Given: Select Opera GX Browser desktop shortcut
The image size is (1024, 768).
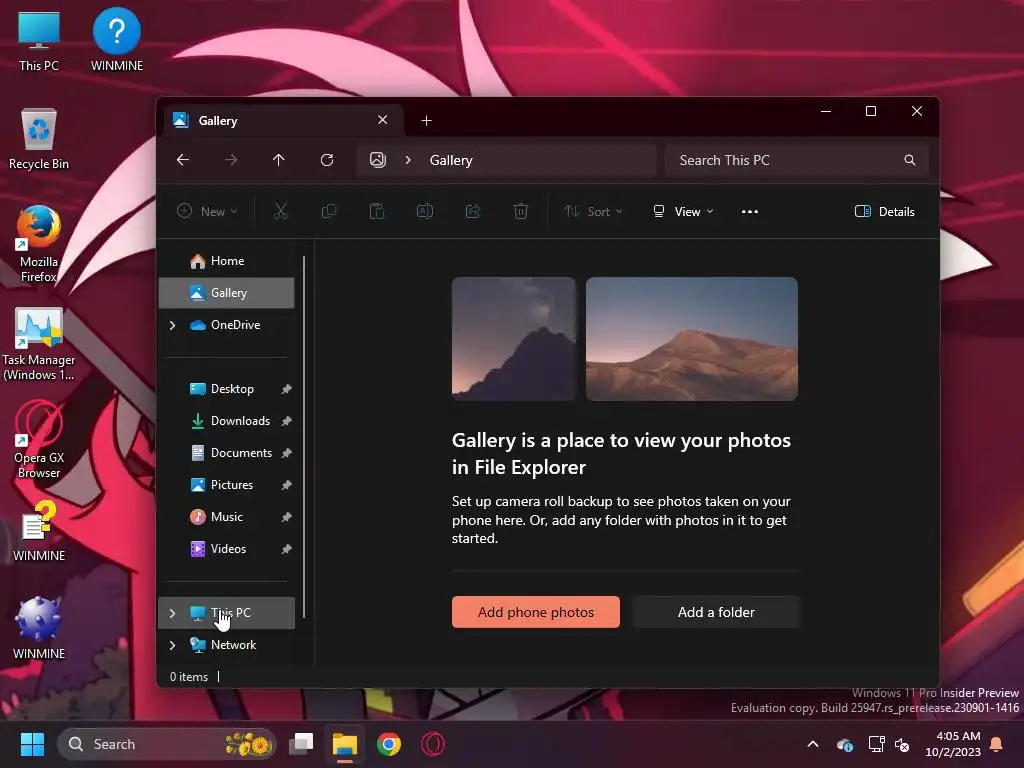Looking at the screenshot, I should [39, 440].
